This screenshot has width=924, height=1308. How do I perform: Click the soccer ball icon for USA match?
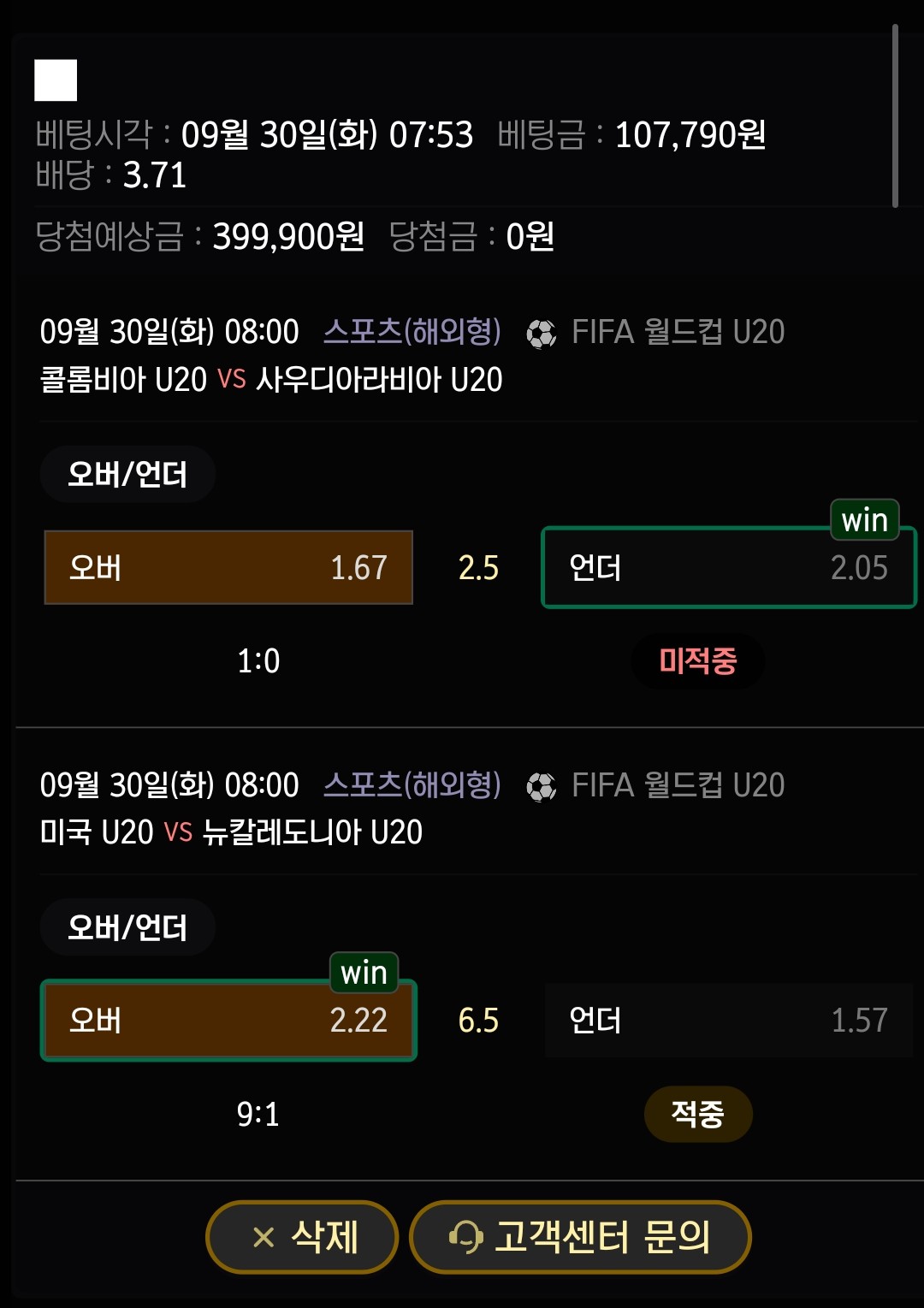click(541, 786)
